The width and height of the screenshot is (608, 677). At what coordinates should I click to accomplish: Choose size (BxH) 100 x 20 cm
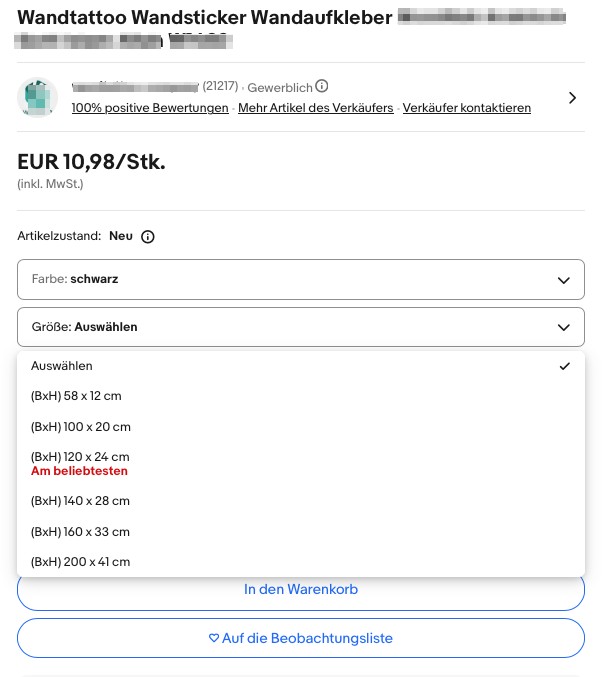pos(81,427)
